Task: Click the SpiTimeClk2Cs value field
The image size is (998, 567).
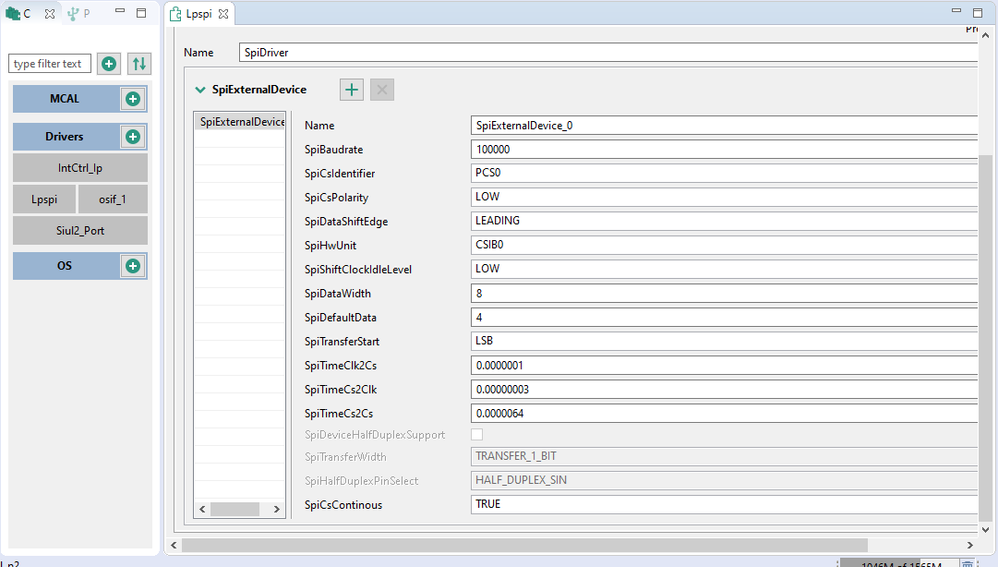Action: pyautogui.click(x=724, y=365)
